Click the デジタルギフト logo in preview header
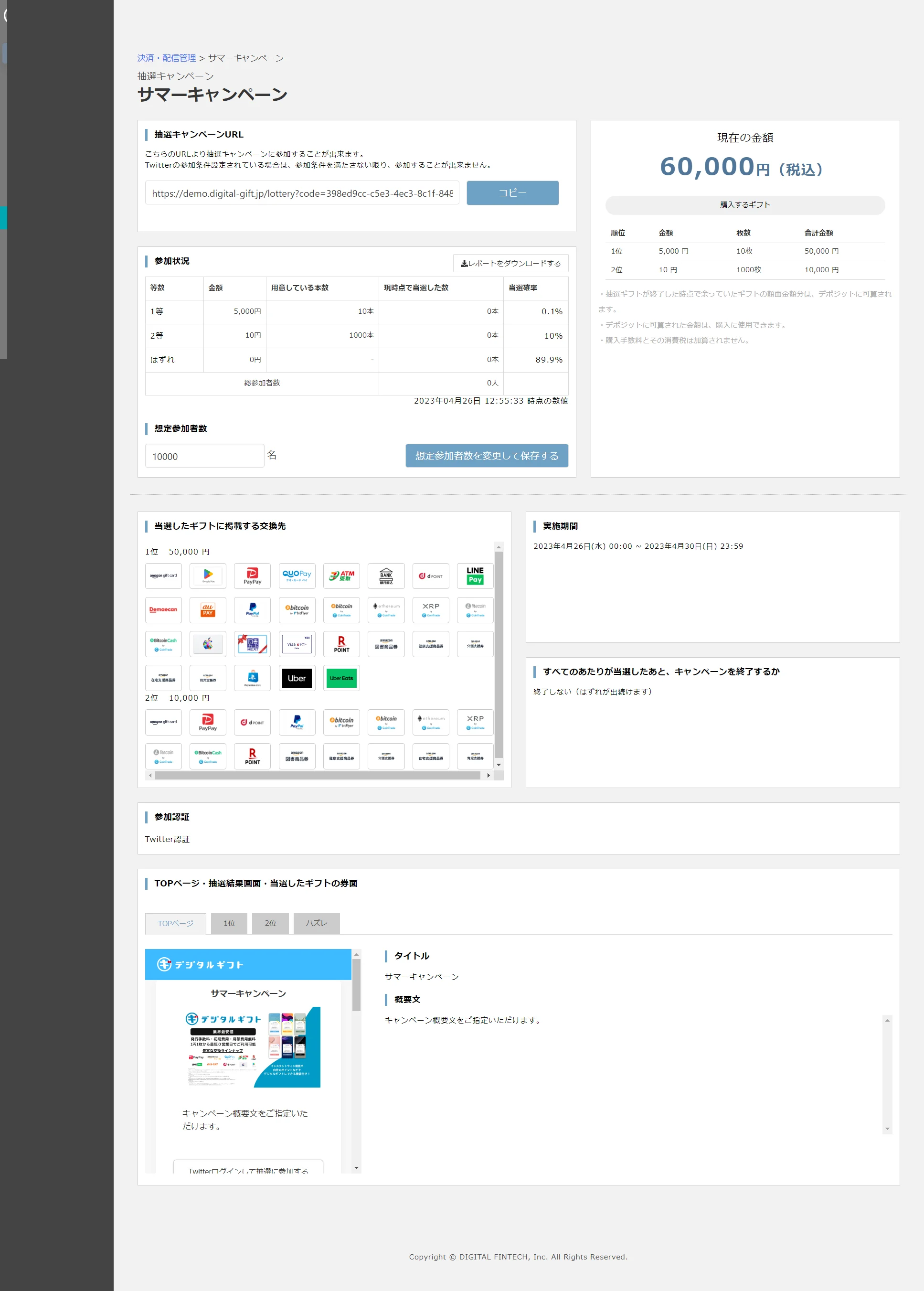Image resolution: width=924 pixels, height=1291 pixels. coord(200,964)
